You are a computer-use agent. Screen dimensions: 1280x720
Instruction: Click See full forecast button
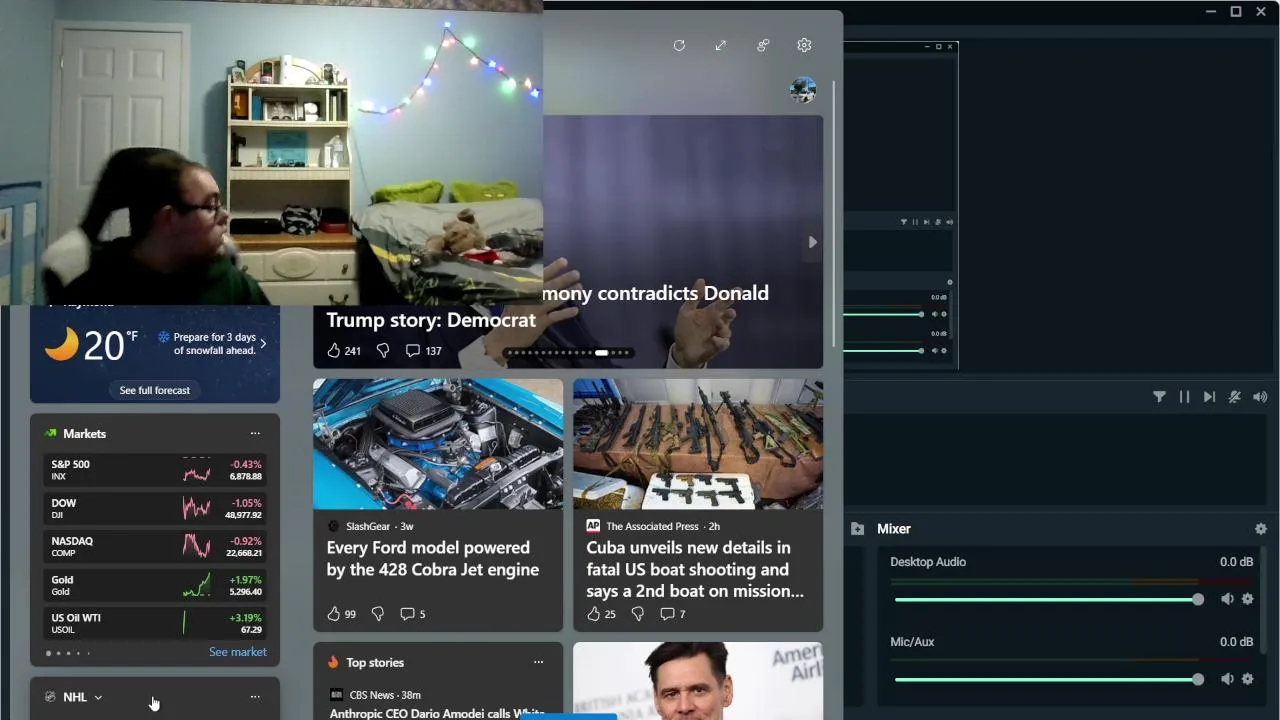(155, 390)
